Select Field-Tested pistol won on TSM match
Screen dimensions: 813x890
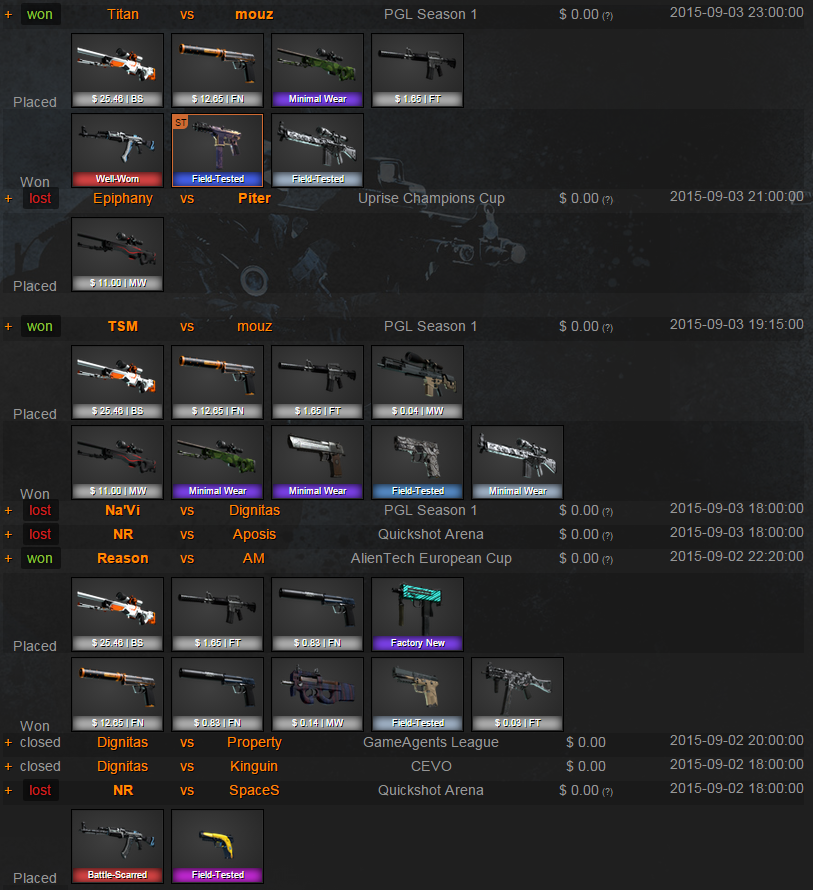(x=417, y=463)
